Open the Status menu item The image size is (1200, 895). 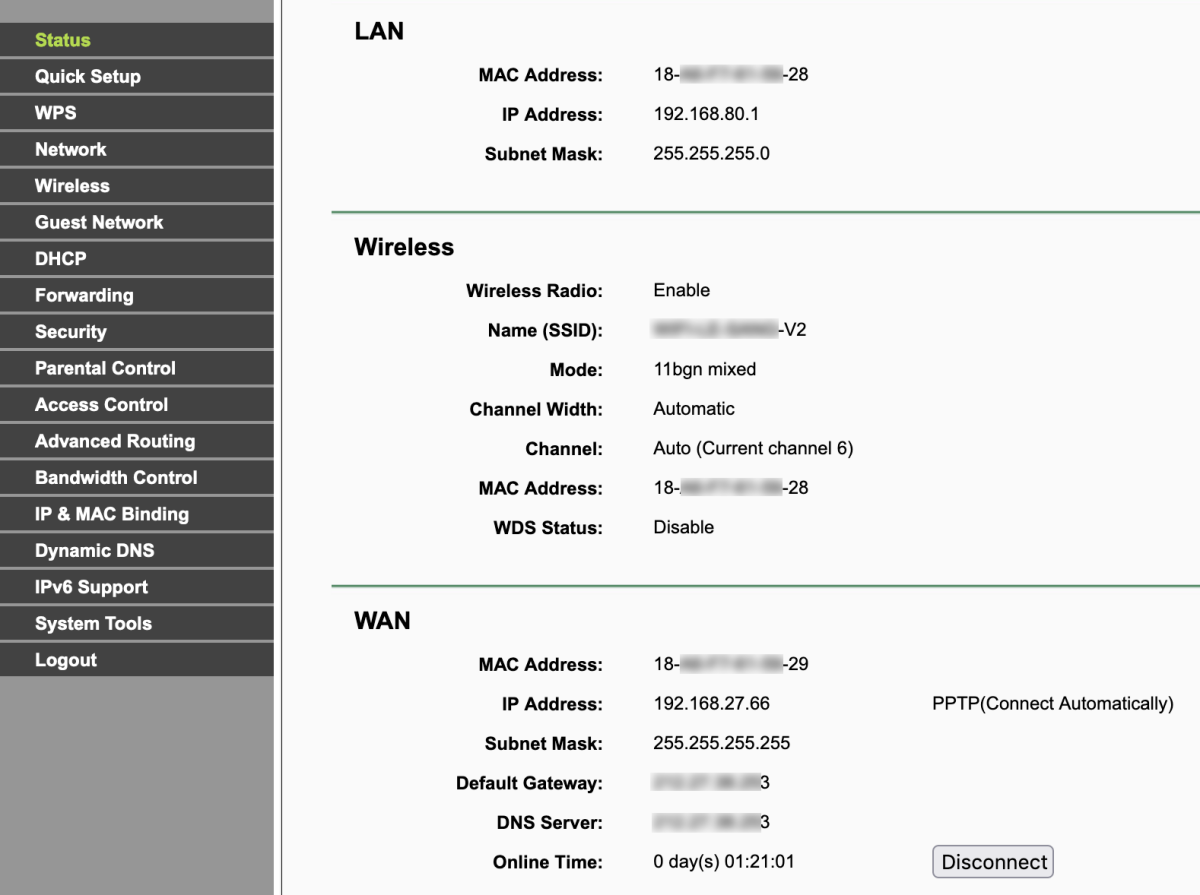(63, 40)
